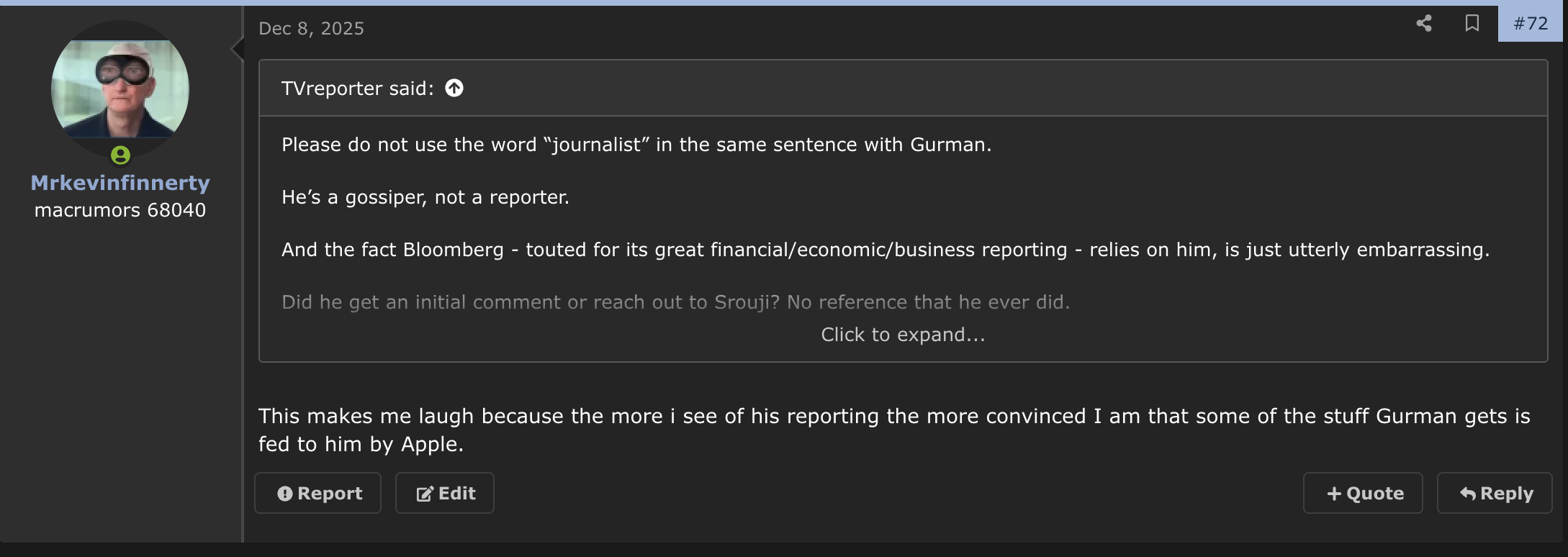Image resolution: width=1568 pixels, height=557 pixels.
Task: Open the permalink for post #72
Action: point(1531,24)
